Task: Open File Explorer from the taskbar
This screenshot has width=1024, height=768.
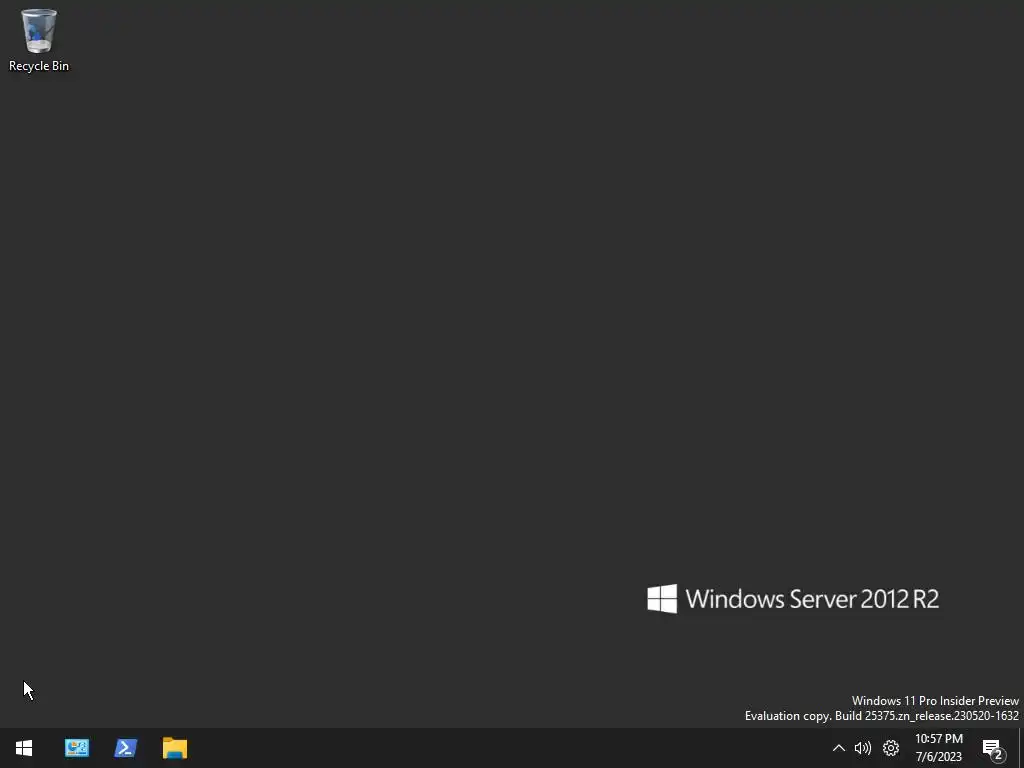Action: pyautogui.click(x=175, y=748)
